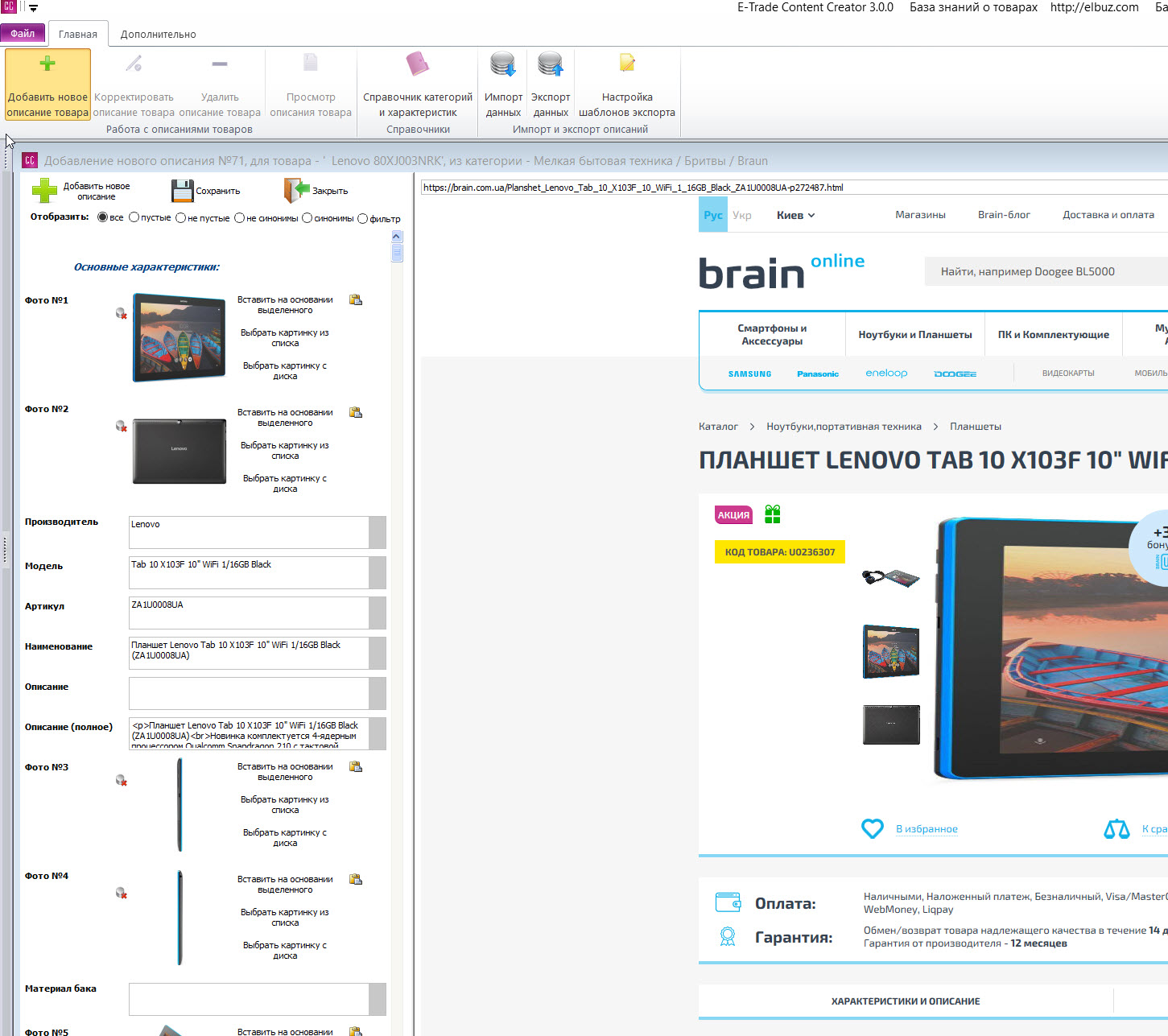Switch to the Главная ribbon tab
Viewport: 1168px width, 1036px height.
point(78,34)
